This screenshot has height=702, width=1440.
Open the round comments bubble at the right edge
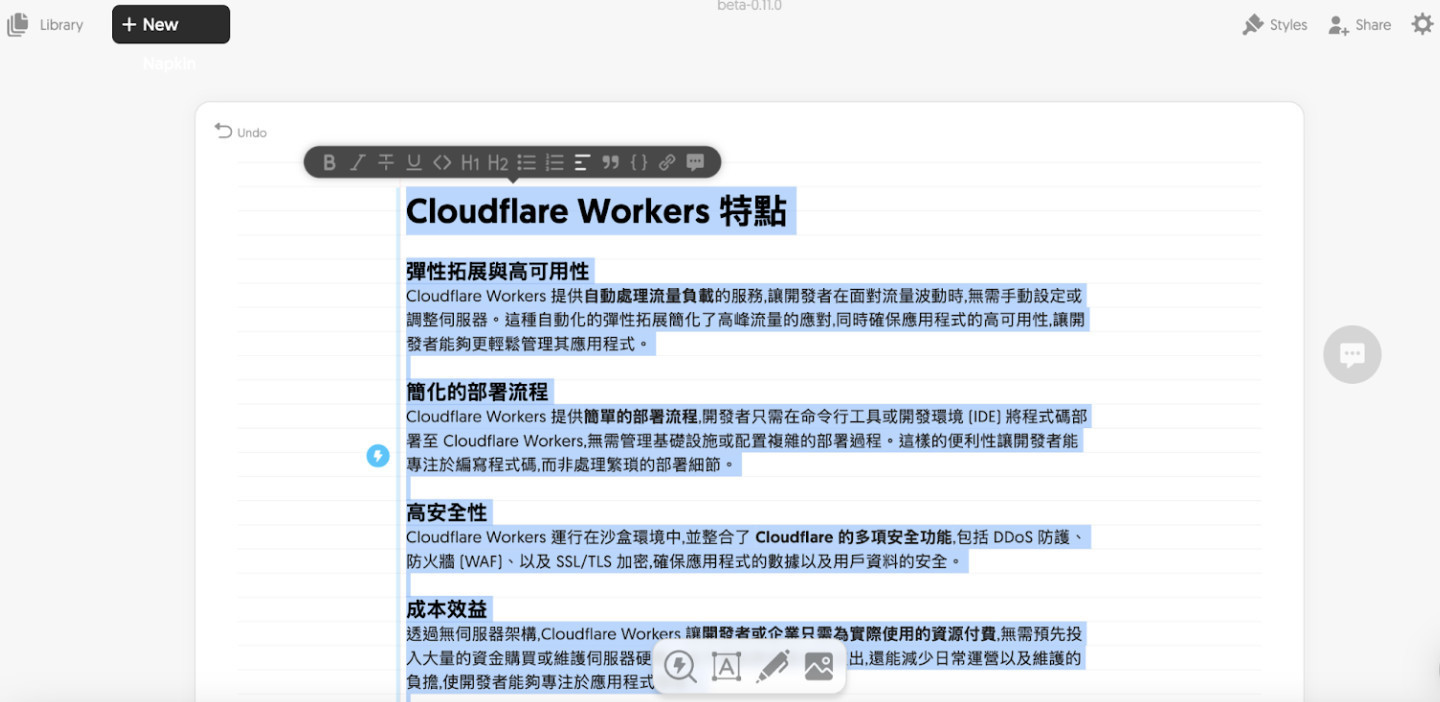(x=1352, y=354)
